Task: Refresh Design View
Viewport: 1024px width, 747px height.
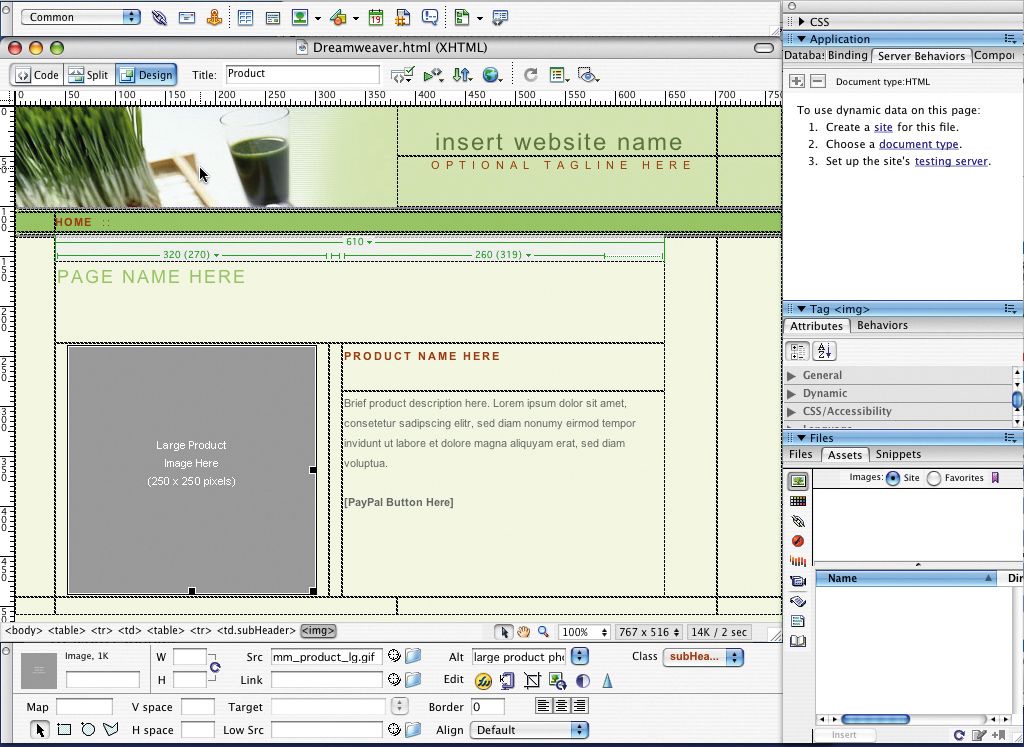Action: [531, 74]
